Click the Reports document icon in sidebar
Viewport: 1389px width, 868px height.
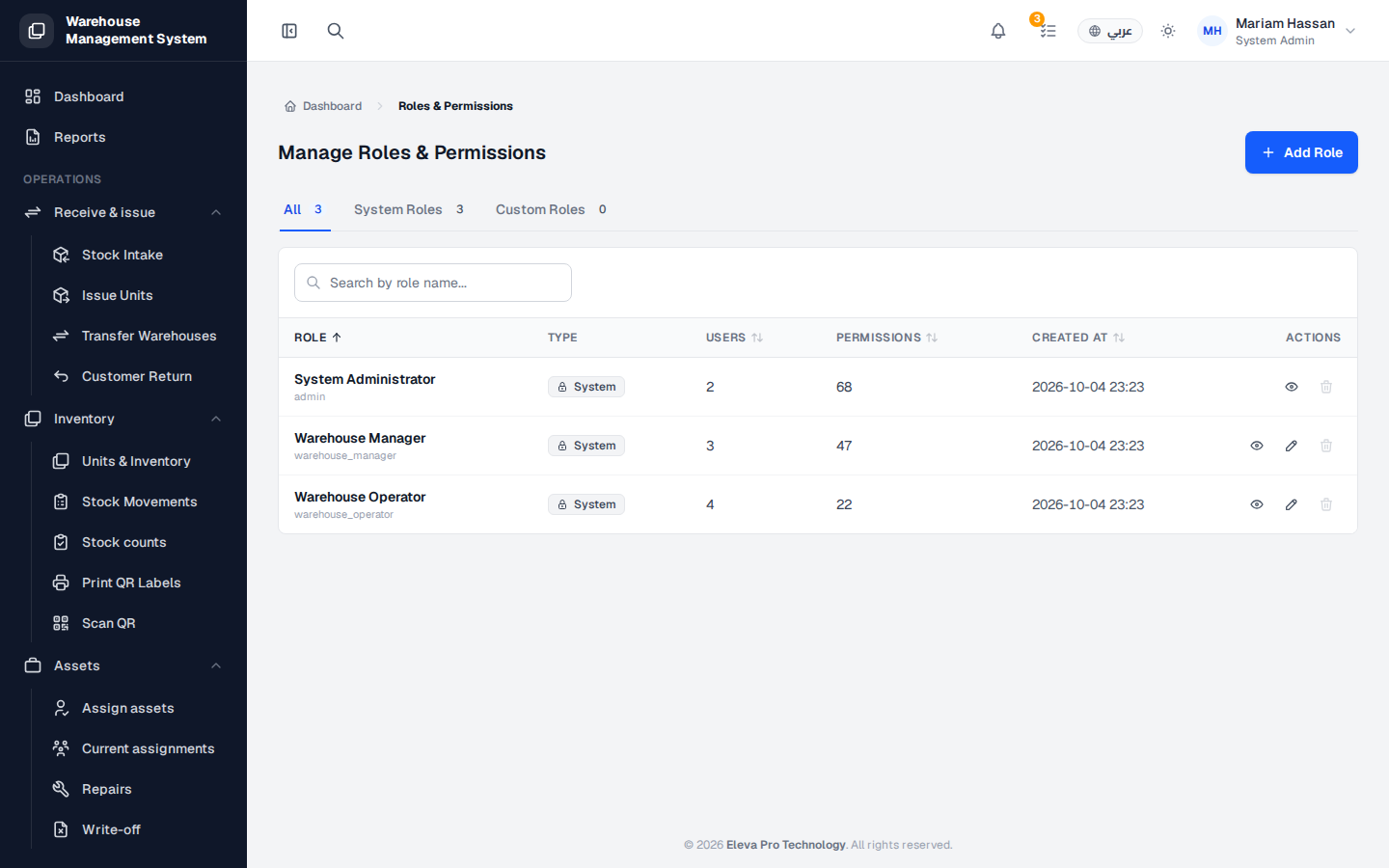(33, 137)
